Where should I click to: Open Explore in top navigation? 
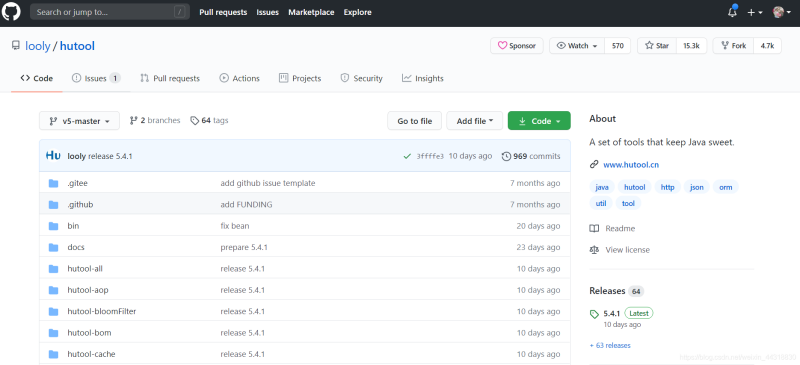click(358, 12)
